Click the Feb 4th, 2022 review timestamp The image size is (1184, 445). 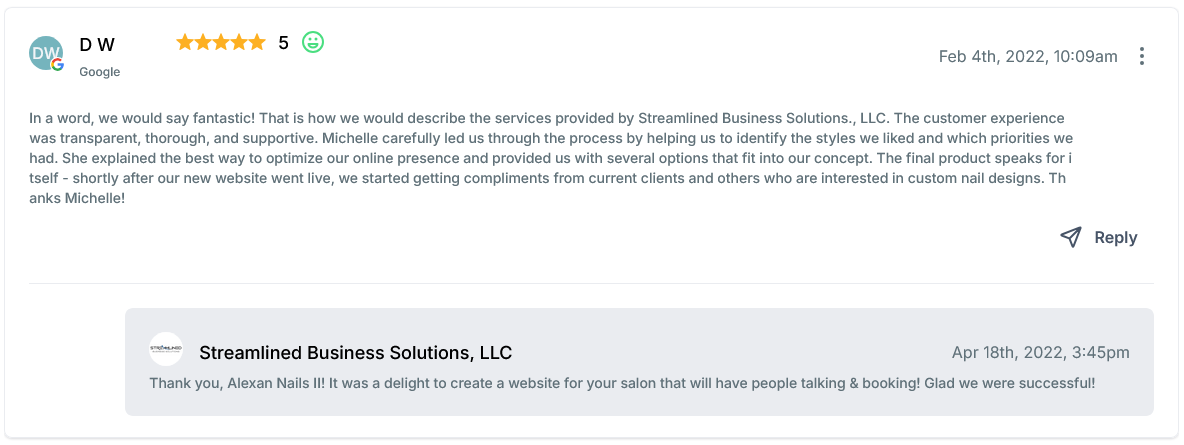1027,57
